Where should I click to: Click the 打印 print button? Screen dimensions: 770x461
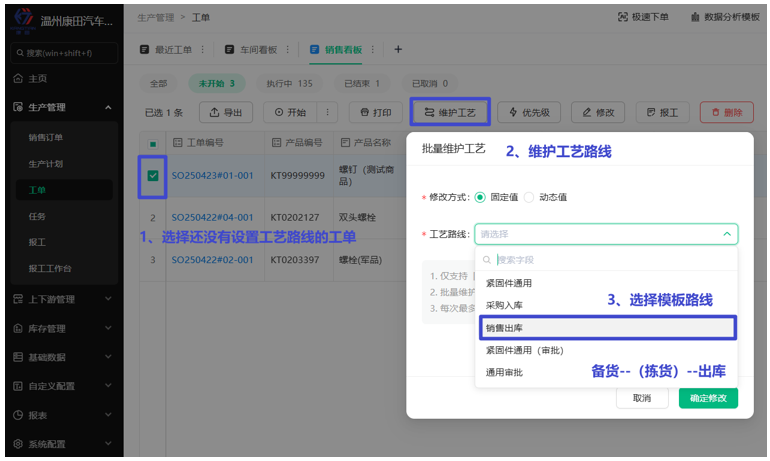375,112
